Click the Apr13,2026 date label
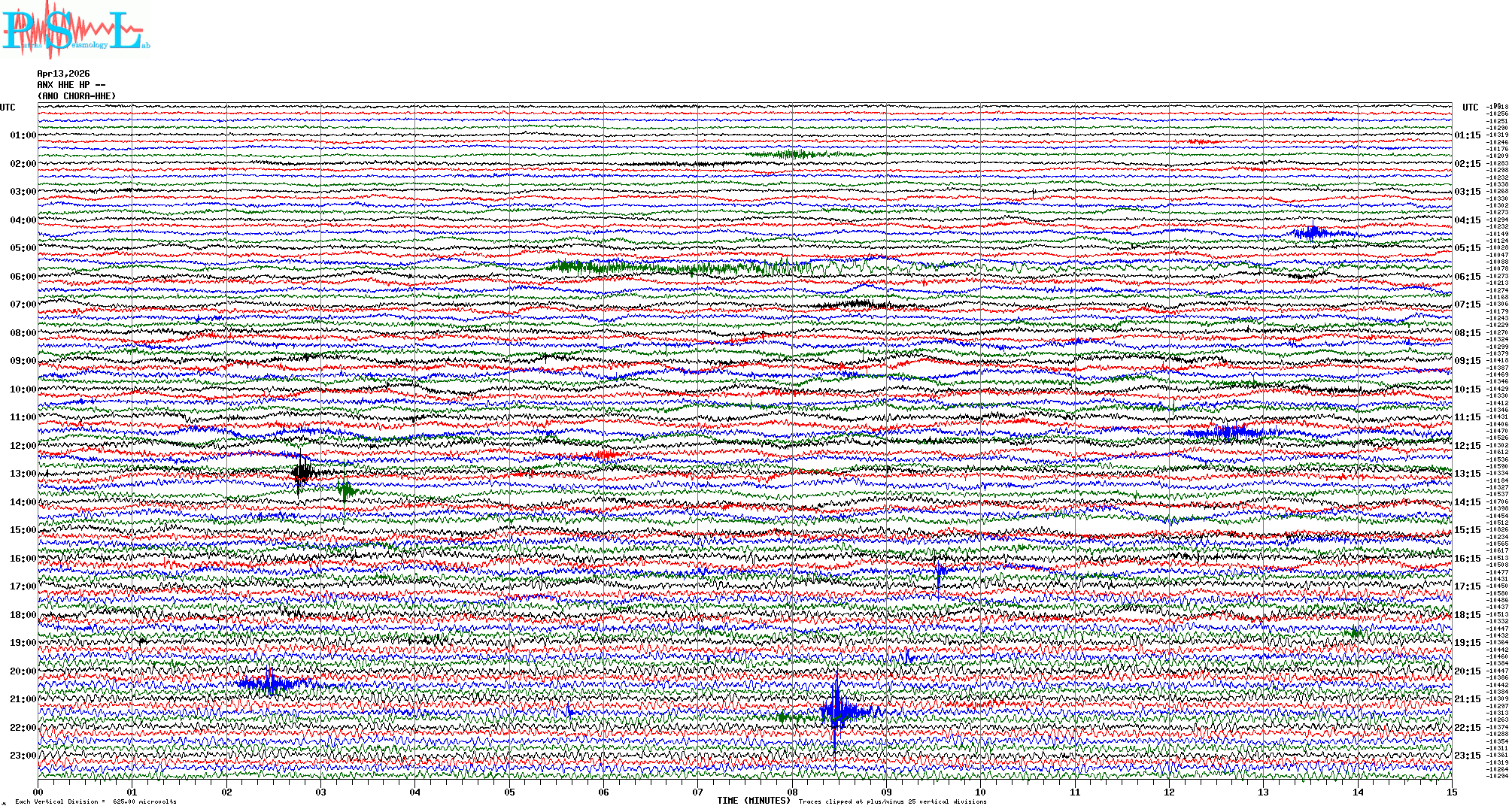This screenshot has width=1512, height=812. (63, 74)
